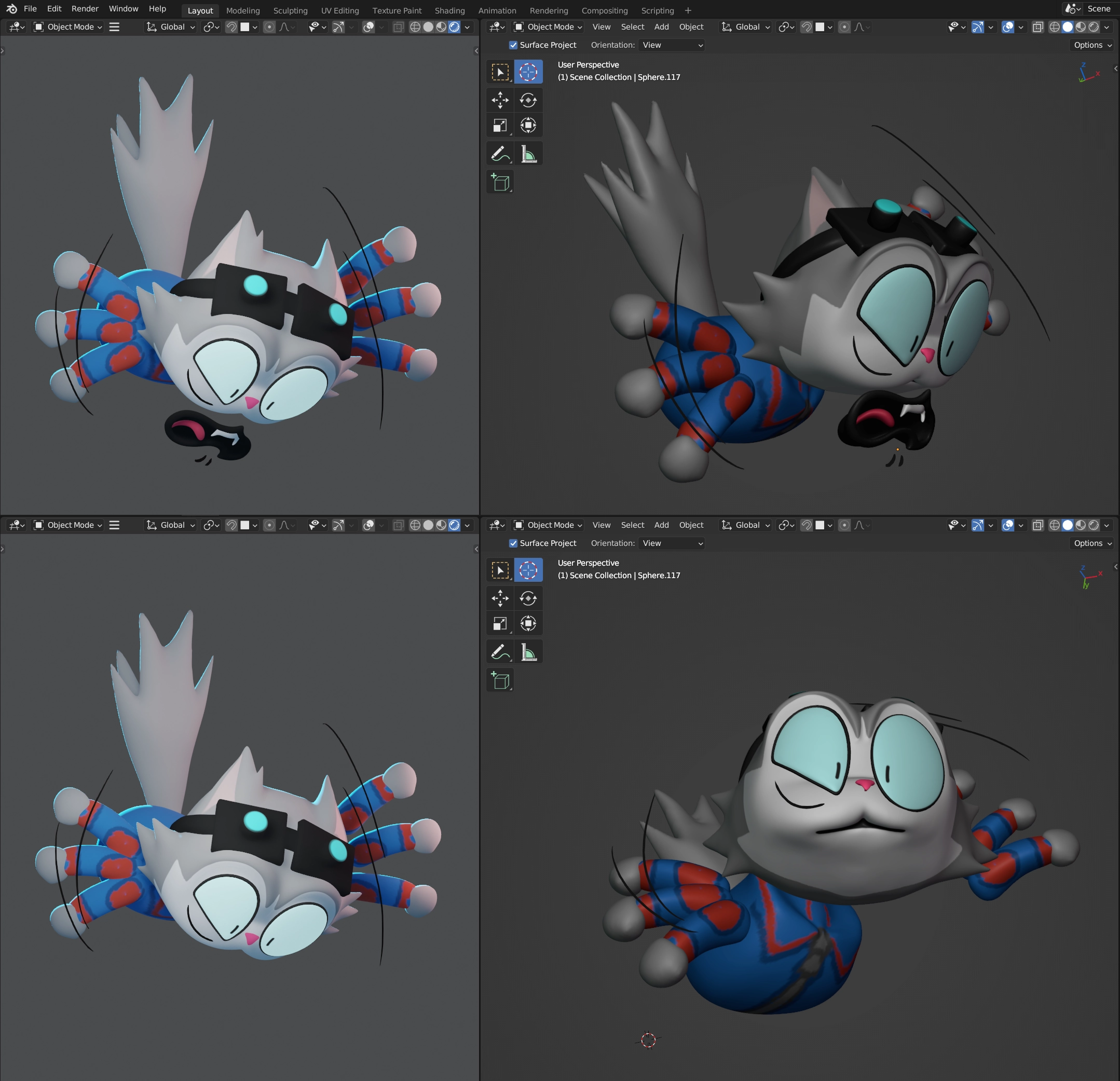Select the Move tool in top viewport

(x=499, y=100)
